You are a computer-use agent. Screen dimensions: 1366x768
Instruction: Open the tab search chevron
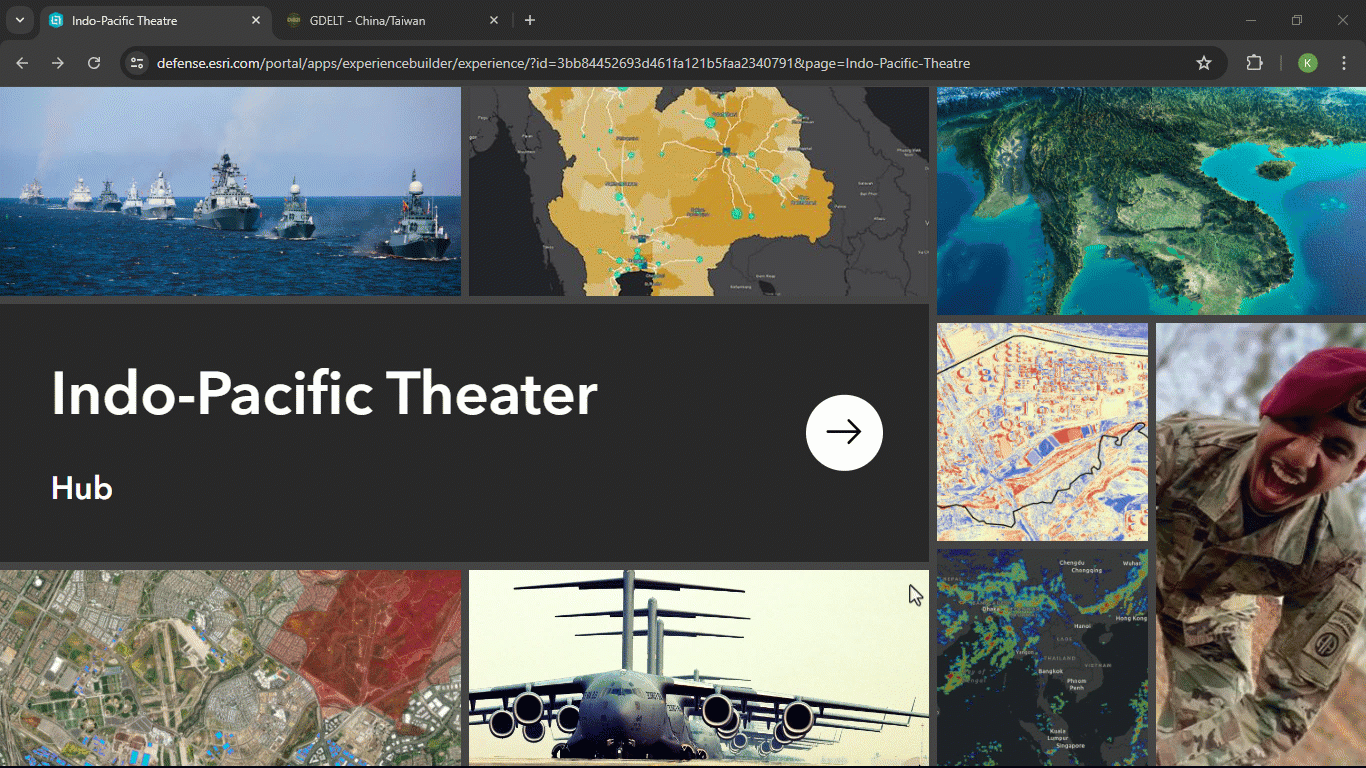coord(19,20)
